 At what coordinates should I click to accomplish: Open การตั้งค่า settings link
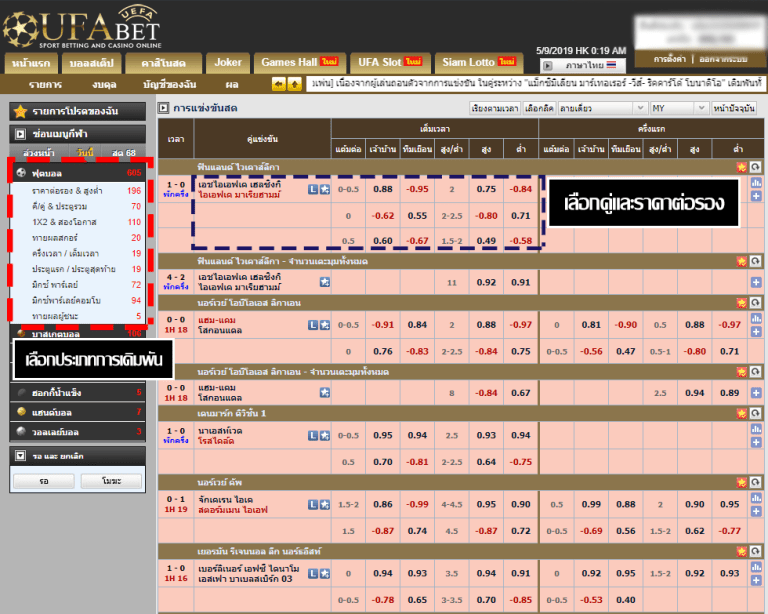[669, 59]
